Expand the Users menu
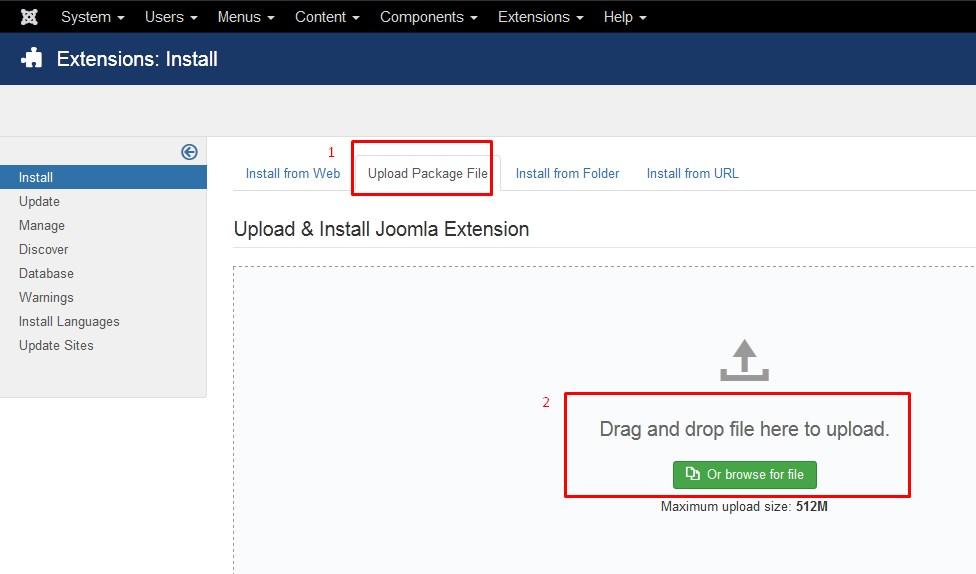Image resolution: width=976 pixels, height=574 pixels. tap(171, 17)
